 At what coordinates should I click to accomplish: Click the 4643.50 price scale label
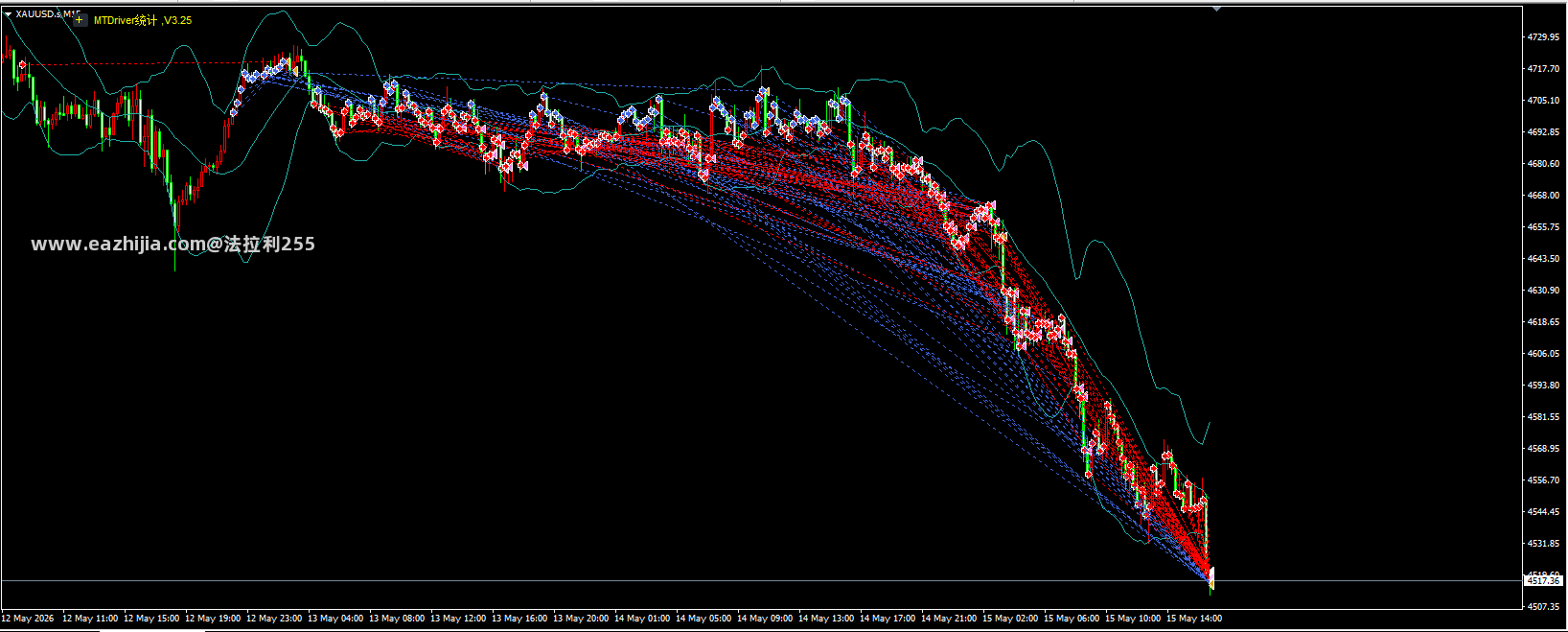point(1543,258)
